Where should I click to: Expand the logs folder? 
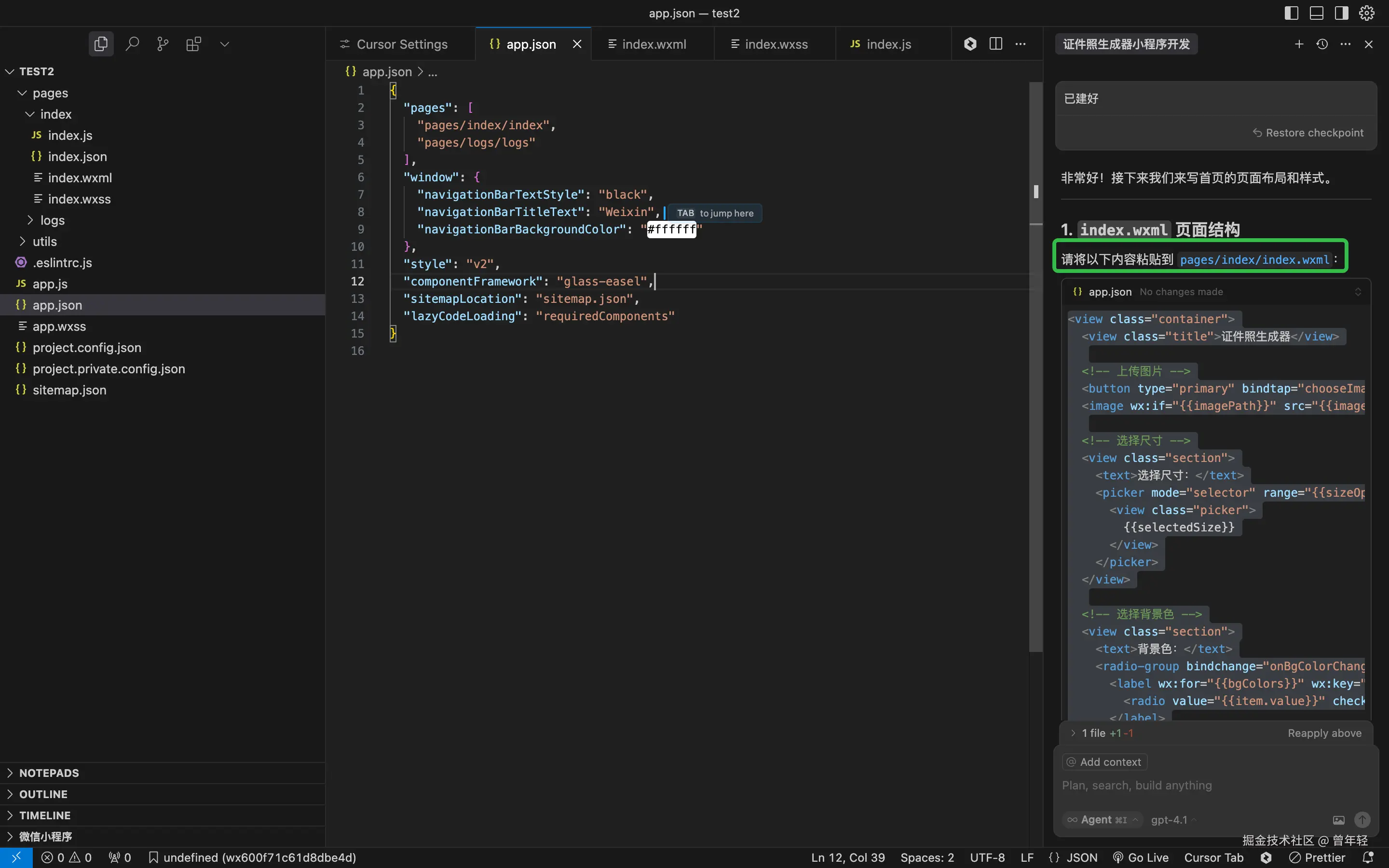52,220
